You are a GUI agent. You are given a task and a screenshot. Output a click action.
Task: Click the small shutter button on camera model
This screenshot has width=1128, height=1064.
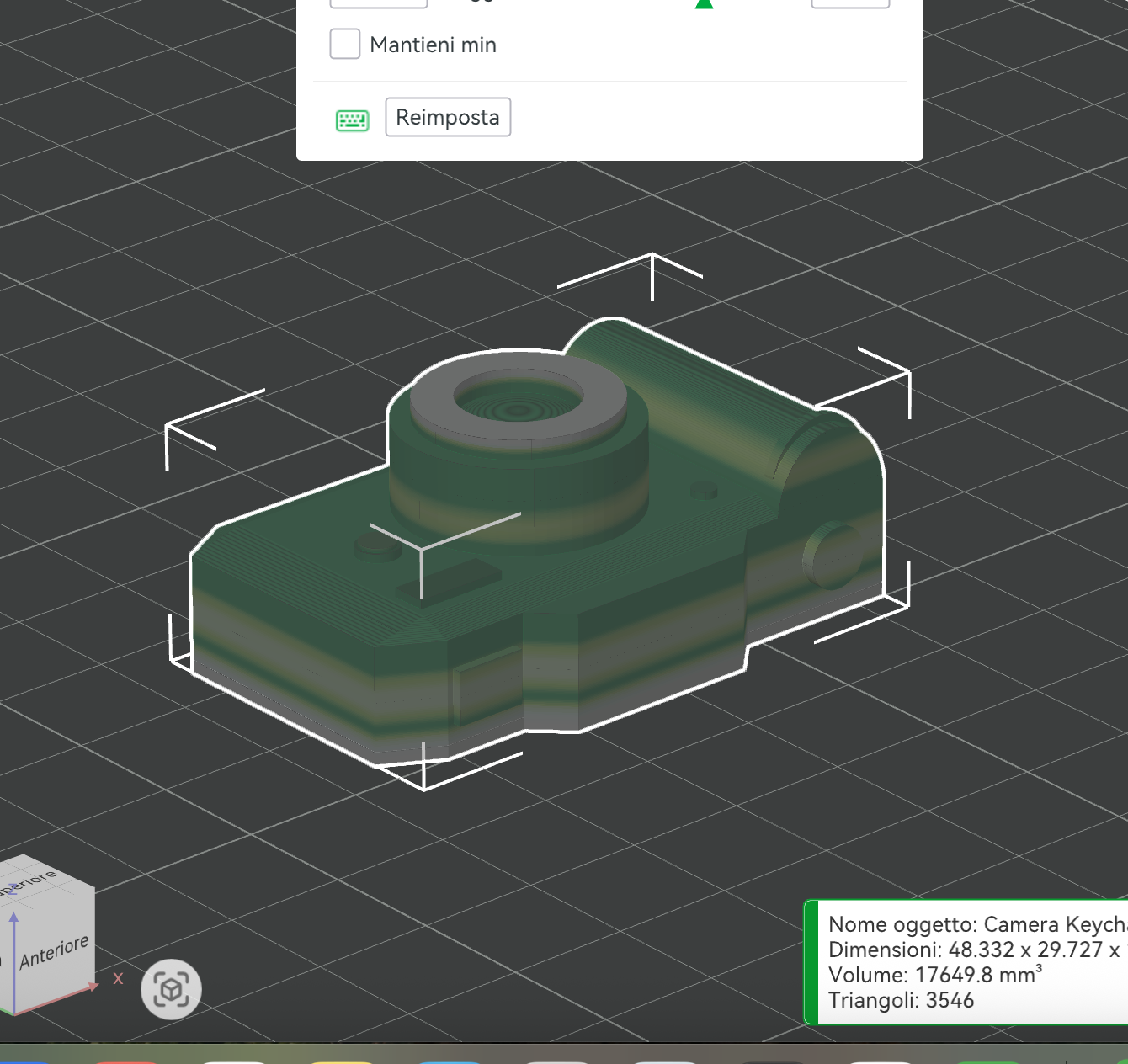point(378,547)
